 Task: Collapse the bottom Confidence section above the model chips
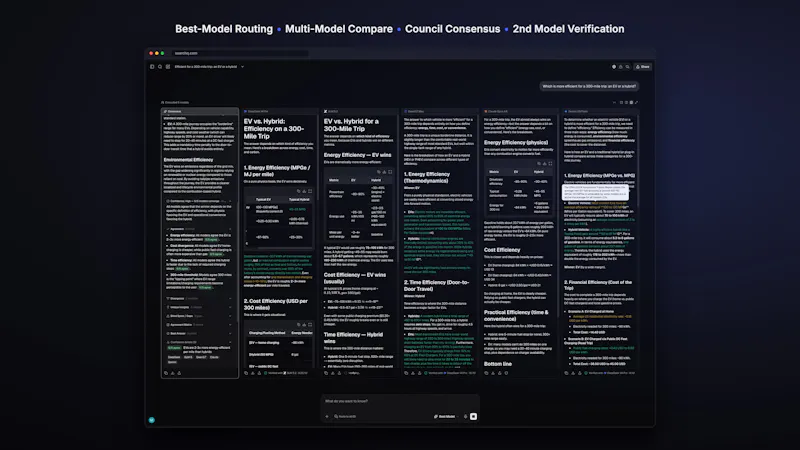click(230, 342)
